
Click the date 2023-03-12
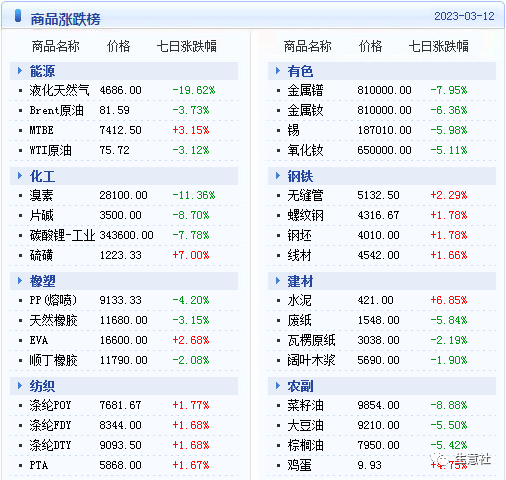coord(464,16)
